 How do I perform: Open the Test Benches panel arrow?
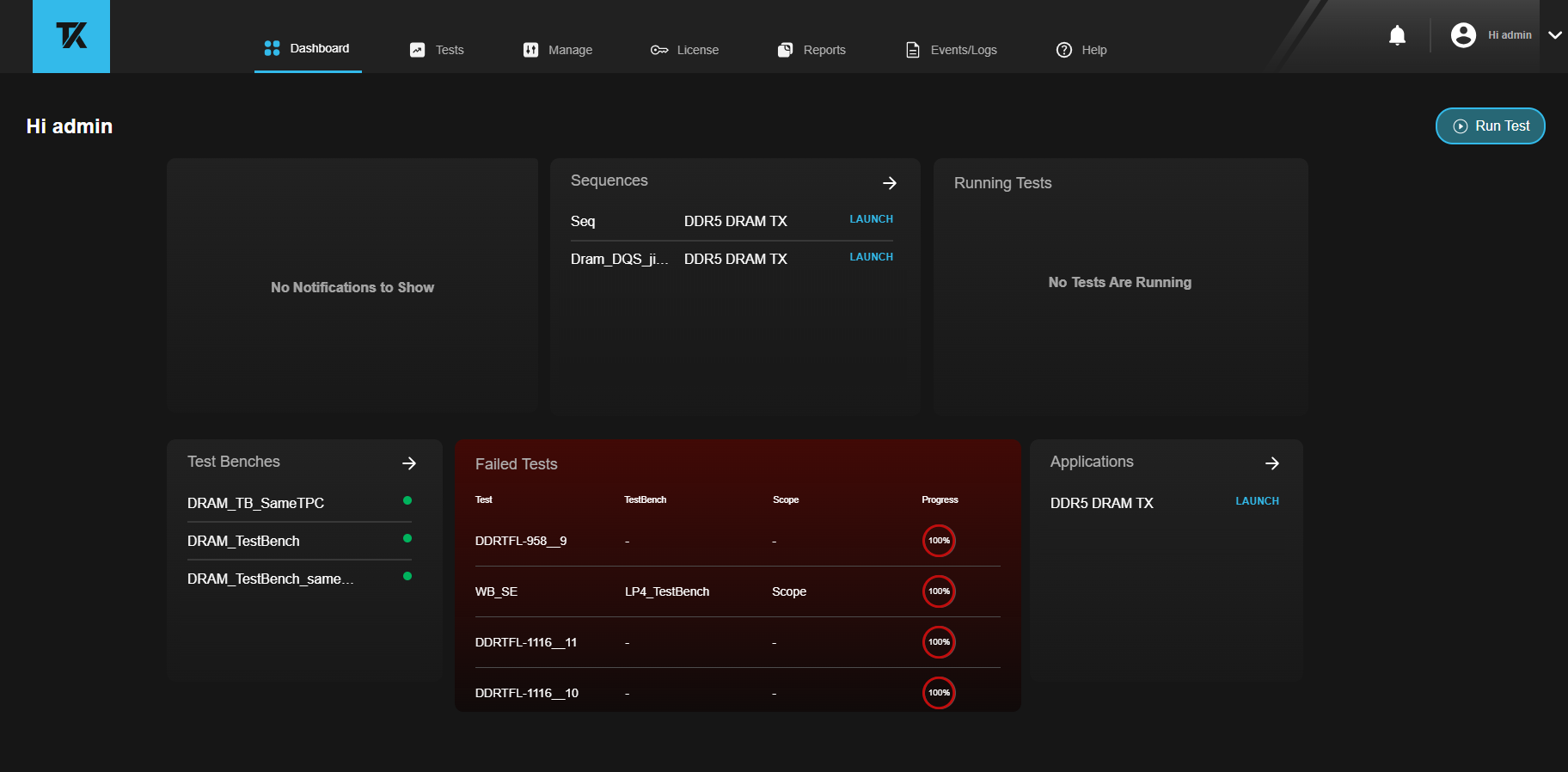409,463
